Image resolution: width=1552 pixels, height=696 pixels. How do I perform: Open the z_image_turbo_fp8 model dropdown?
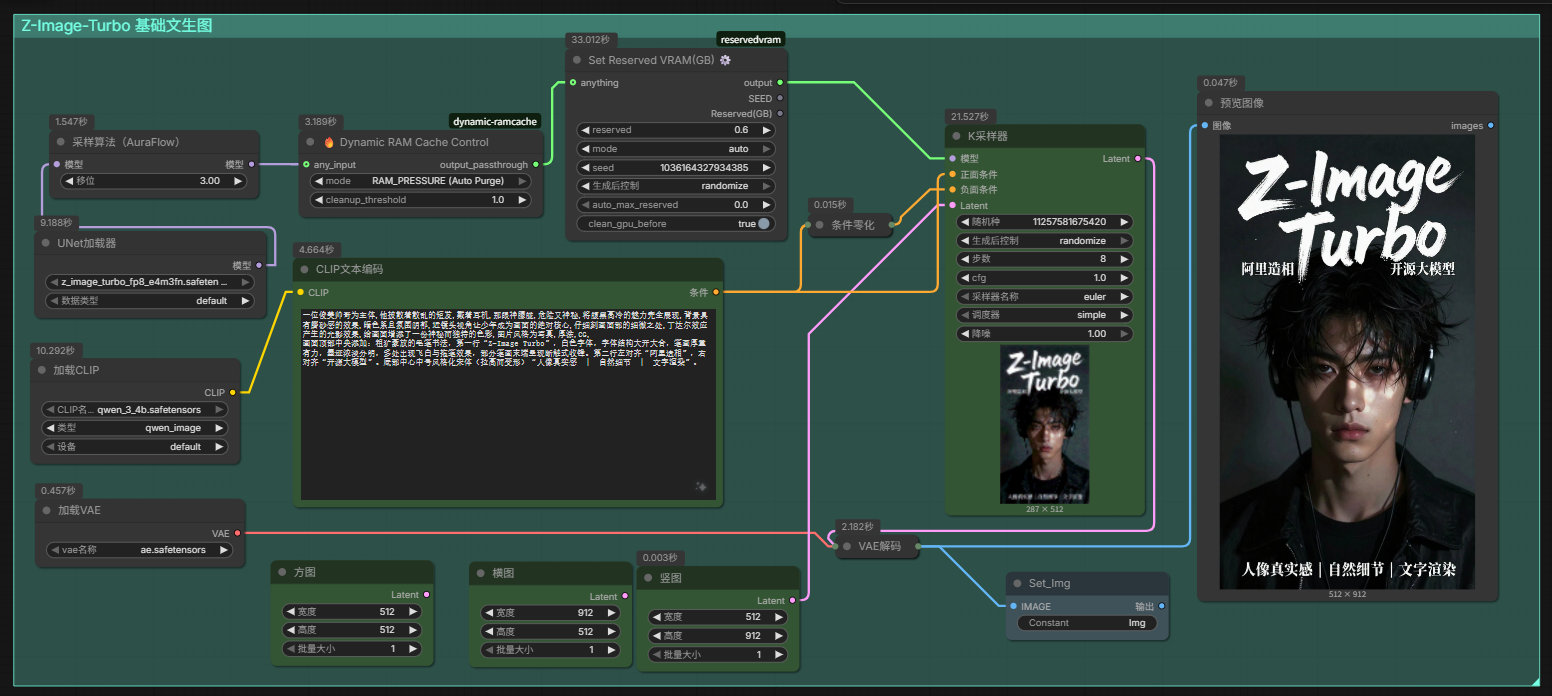pyautogui.click(x=150, y=282)
